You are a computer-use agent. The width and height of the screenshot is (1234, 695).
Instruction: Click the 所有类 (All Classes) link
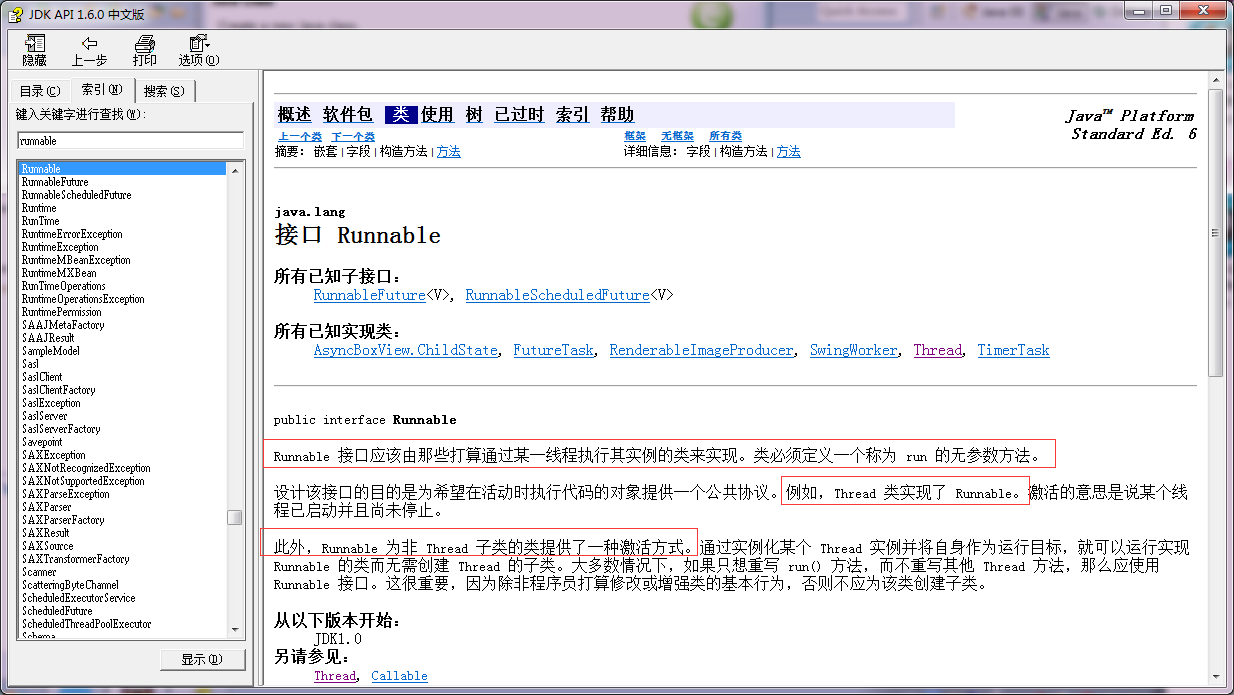tap(725, 137)
